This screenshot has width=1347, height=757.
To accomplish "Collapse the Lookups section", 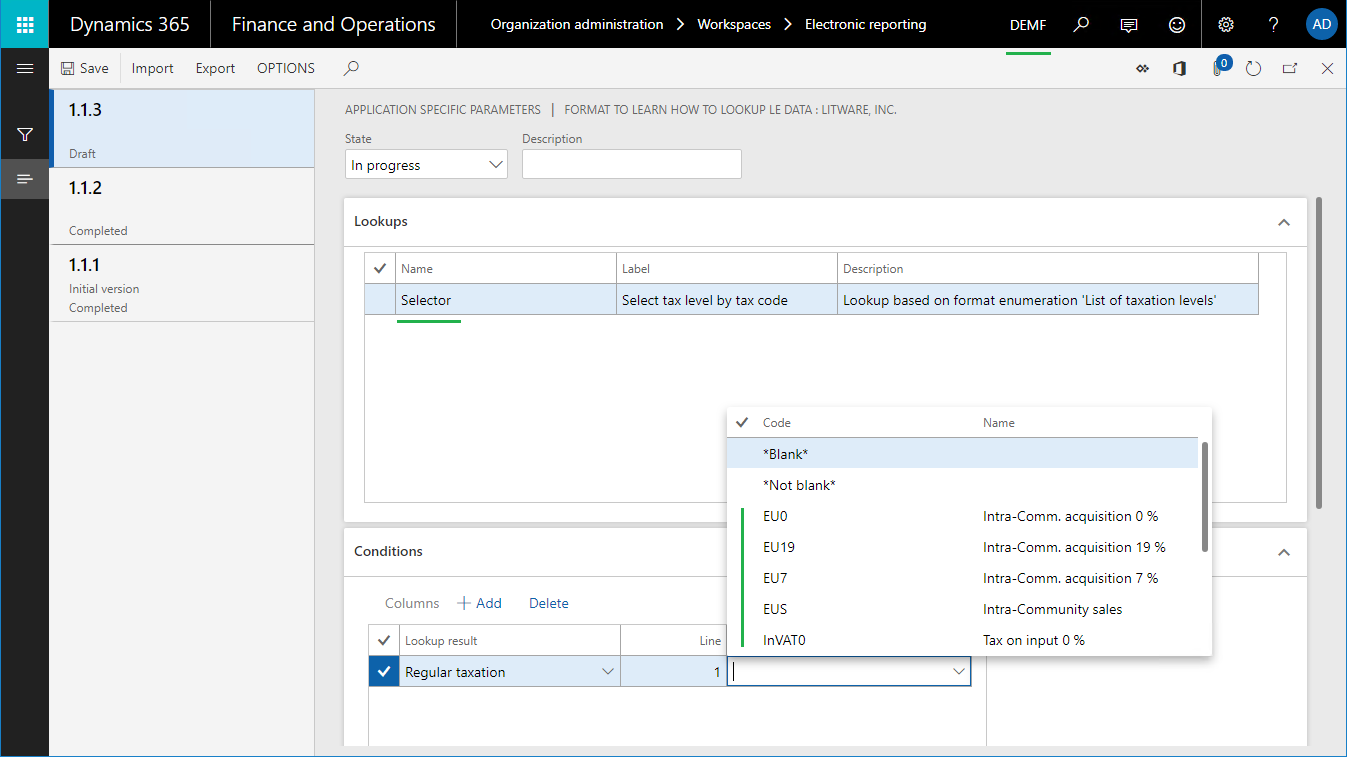I will (1283, 221).
